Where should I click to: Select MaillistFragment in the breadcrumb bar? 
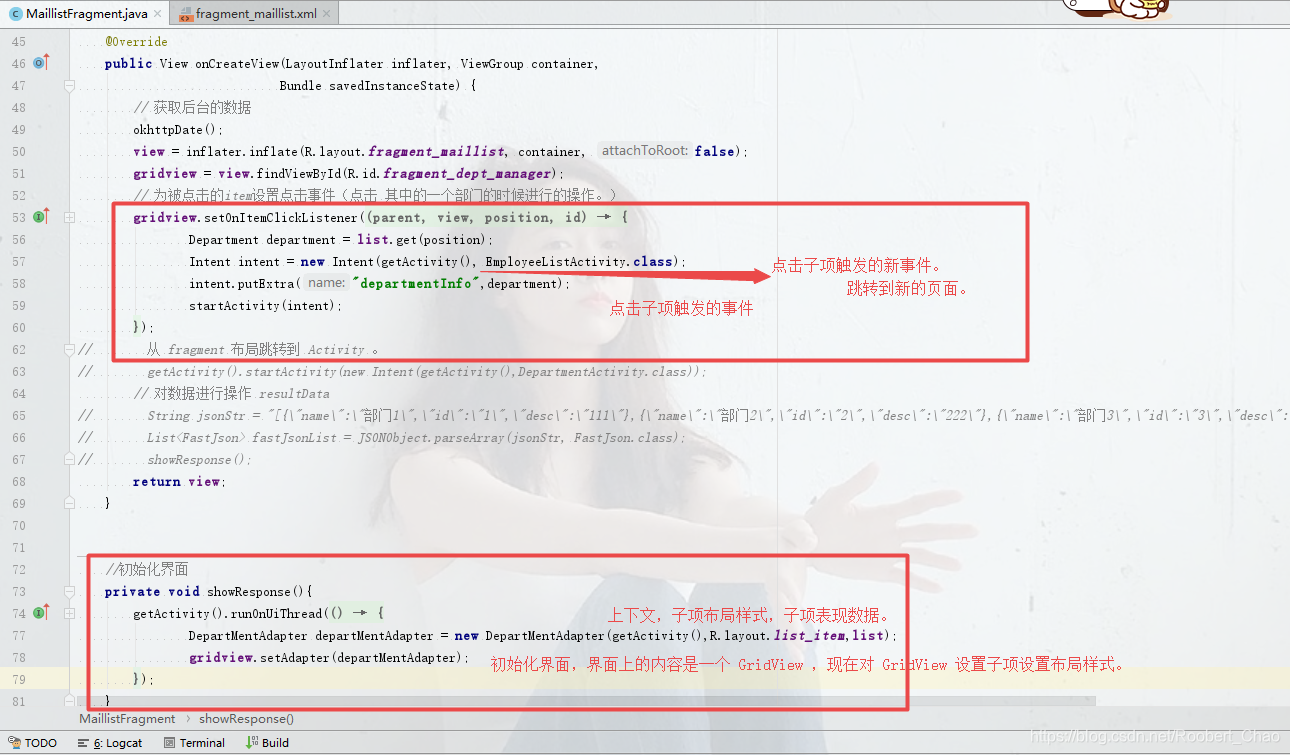pos(127,719)
